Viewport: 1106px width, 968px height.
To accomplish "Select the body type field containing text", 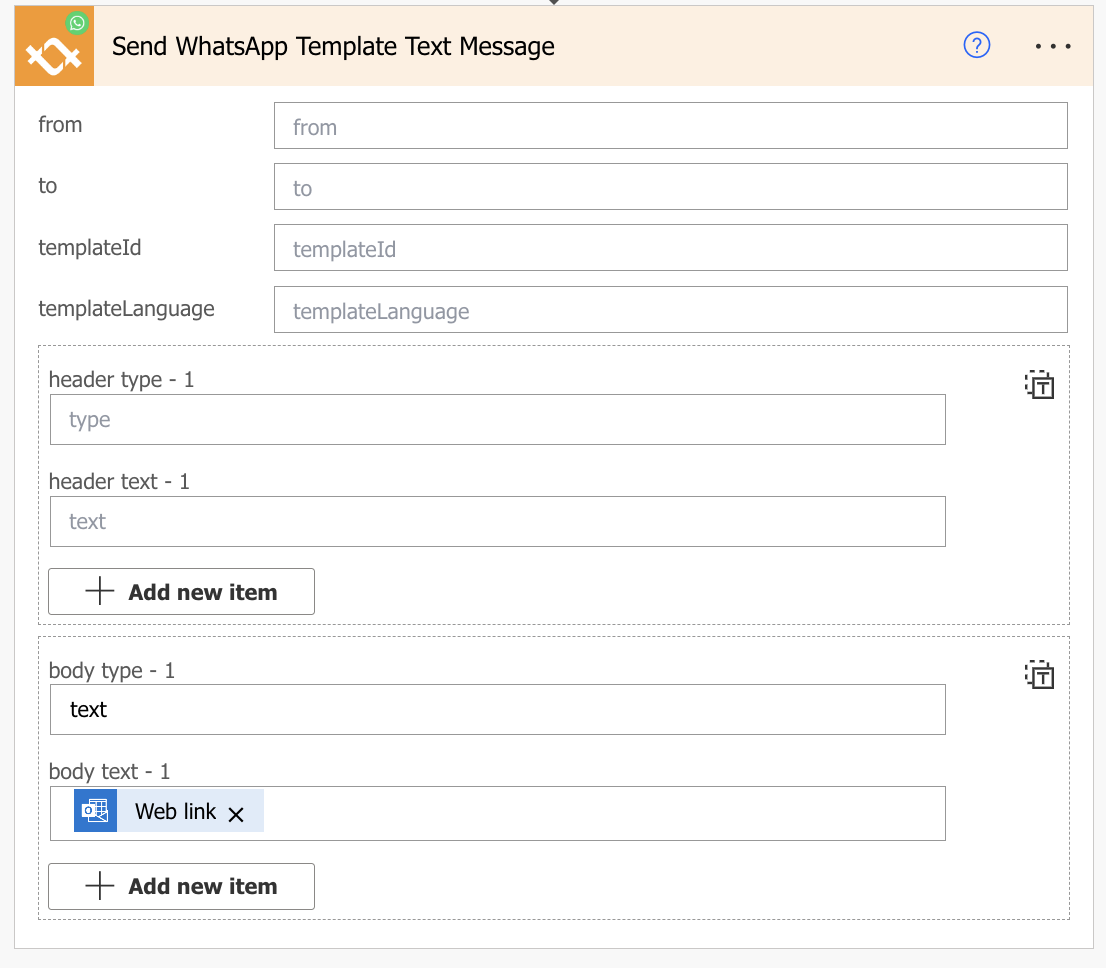I will pyautogui.click(x=497, y=710).
